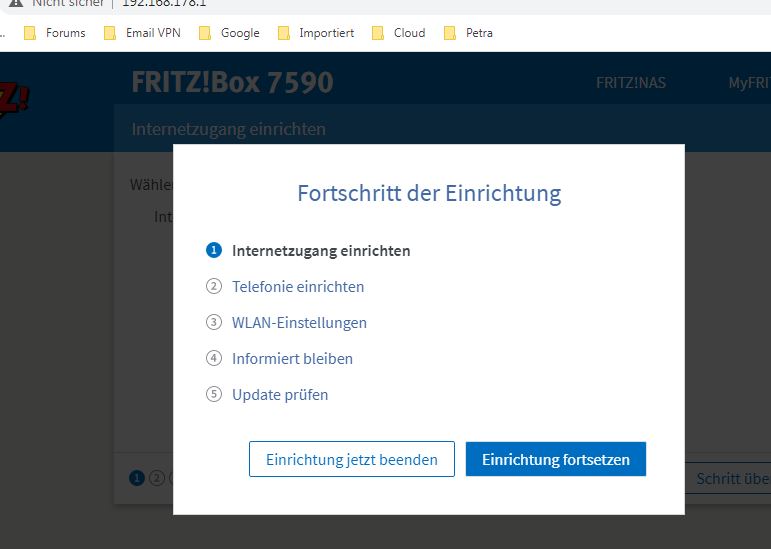The height and width of the screenshot is (549, 771).
Task: Click Einrichtung jetzt beenden button
Action: coord(352,459)
